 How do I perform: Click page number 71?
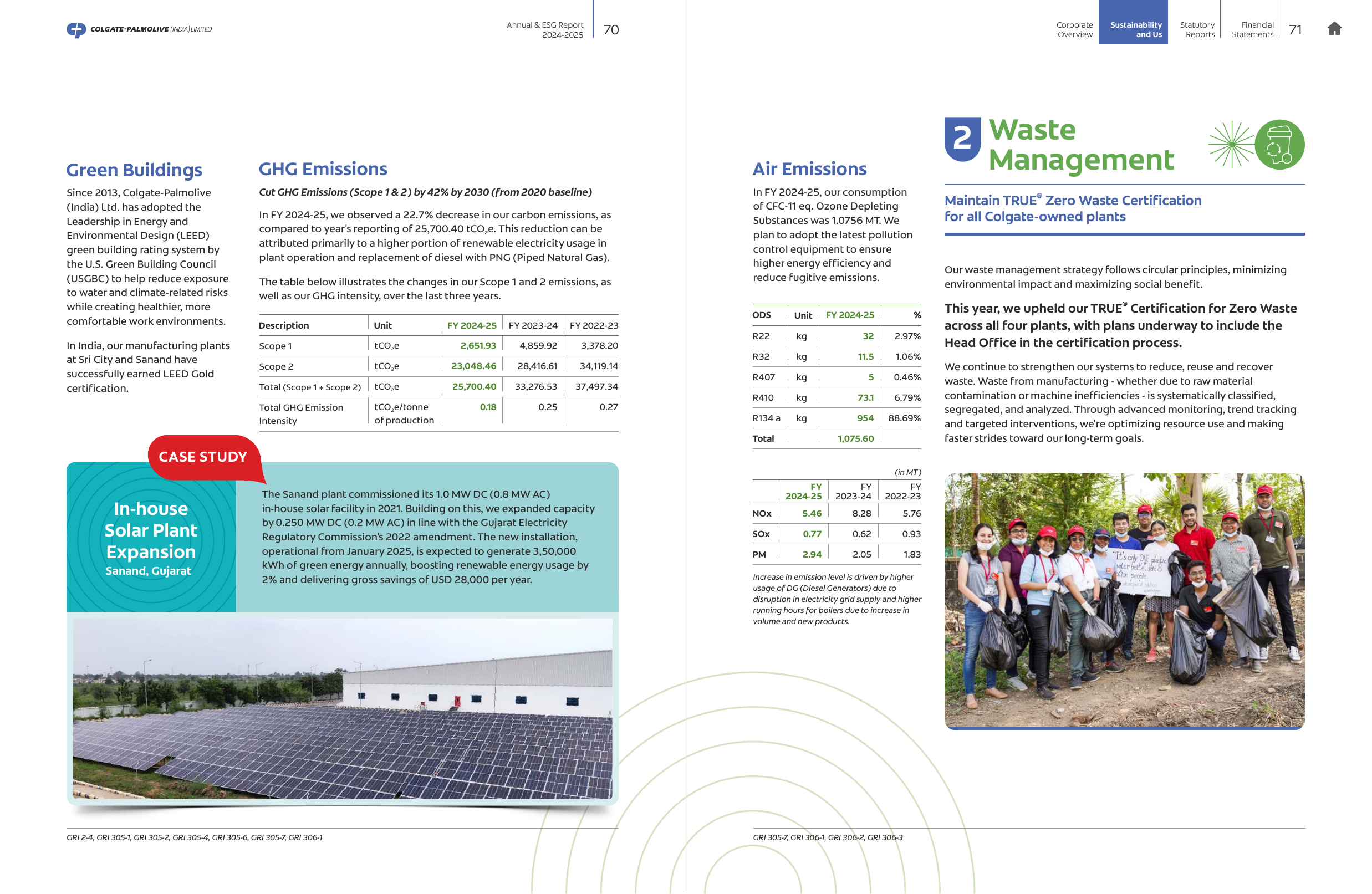click(x=1295, y=30)
